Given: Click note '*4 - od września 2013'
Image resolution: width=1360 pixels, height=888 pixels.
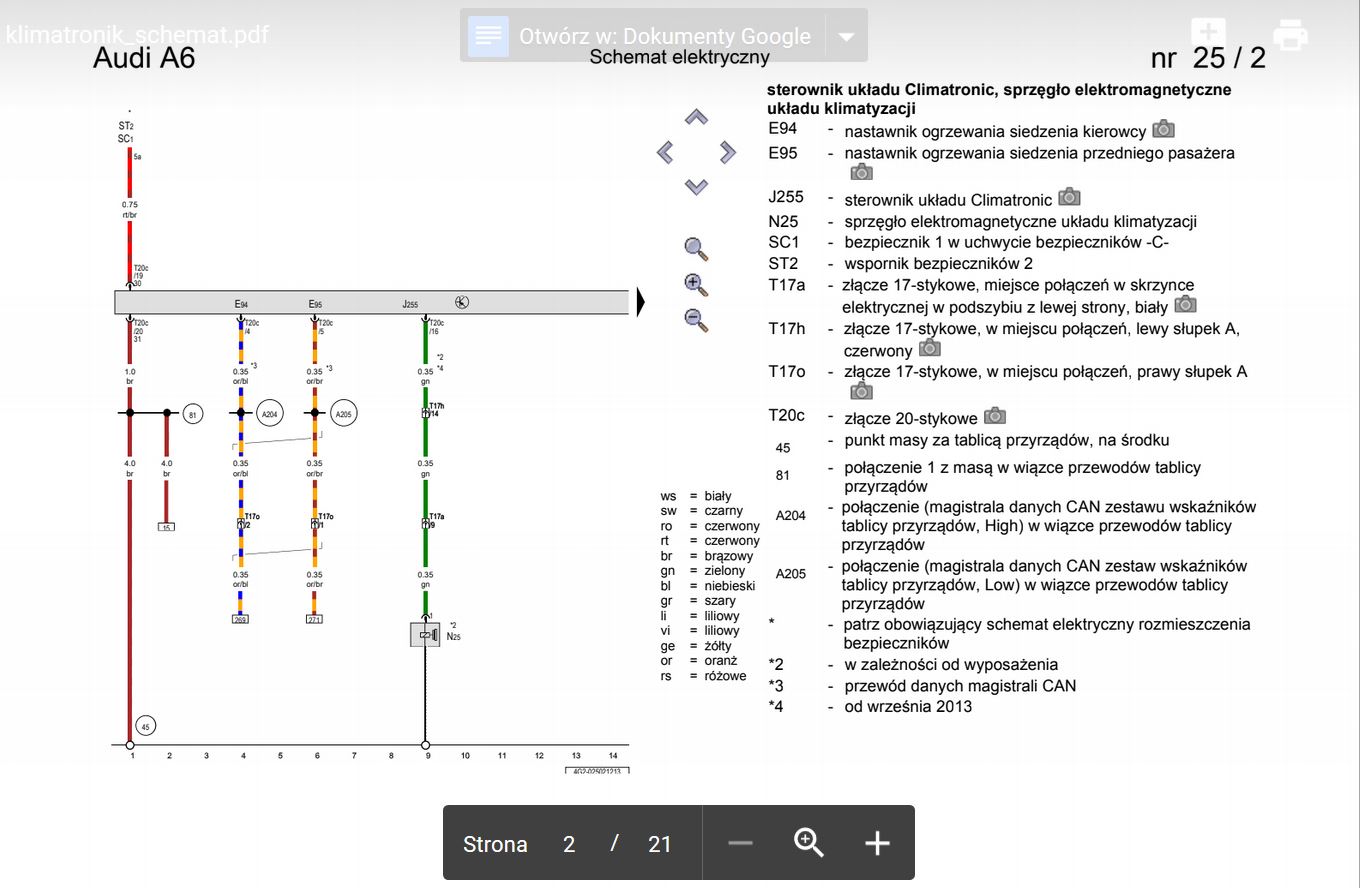Looking at the screenshot, I should coord(870,707).
